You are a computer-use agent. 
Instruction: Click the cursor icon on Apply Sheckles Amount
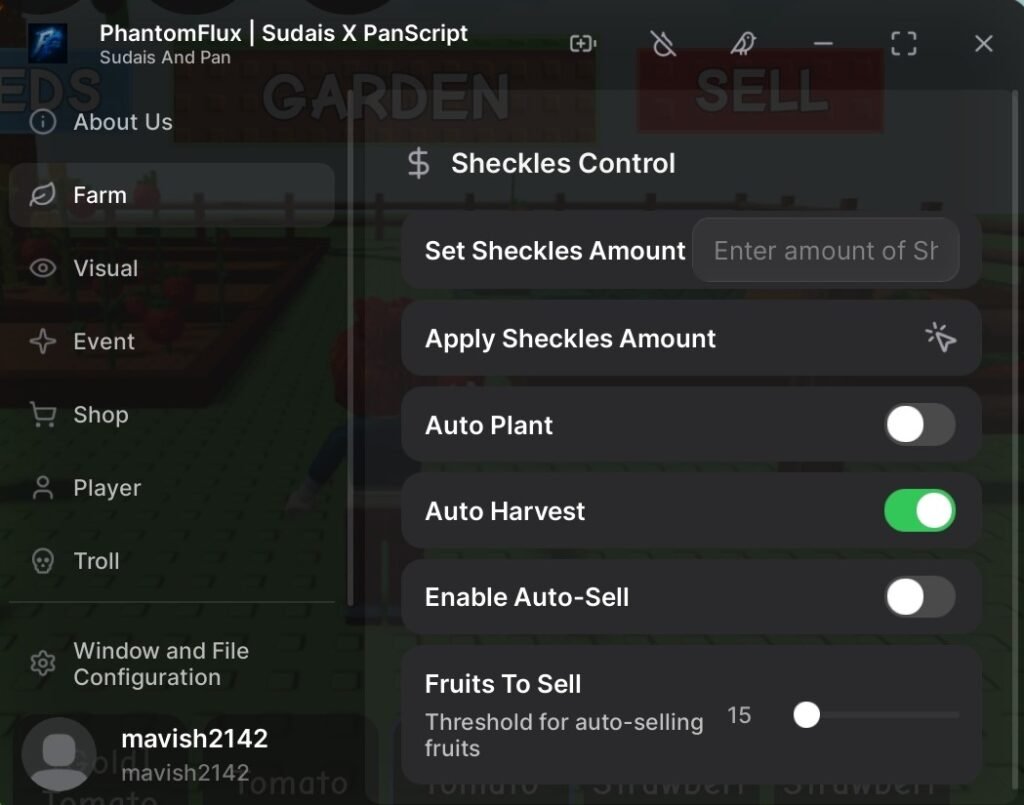[x=940, y=338]
